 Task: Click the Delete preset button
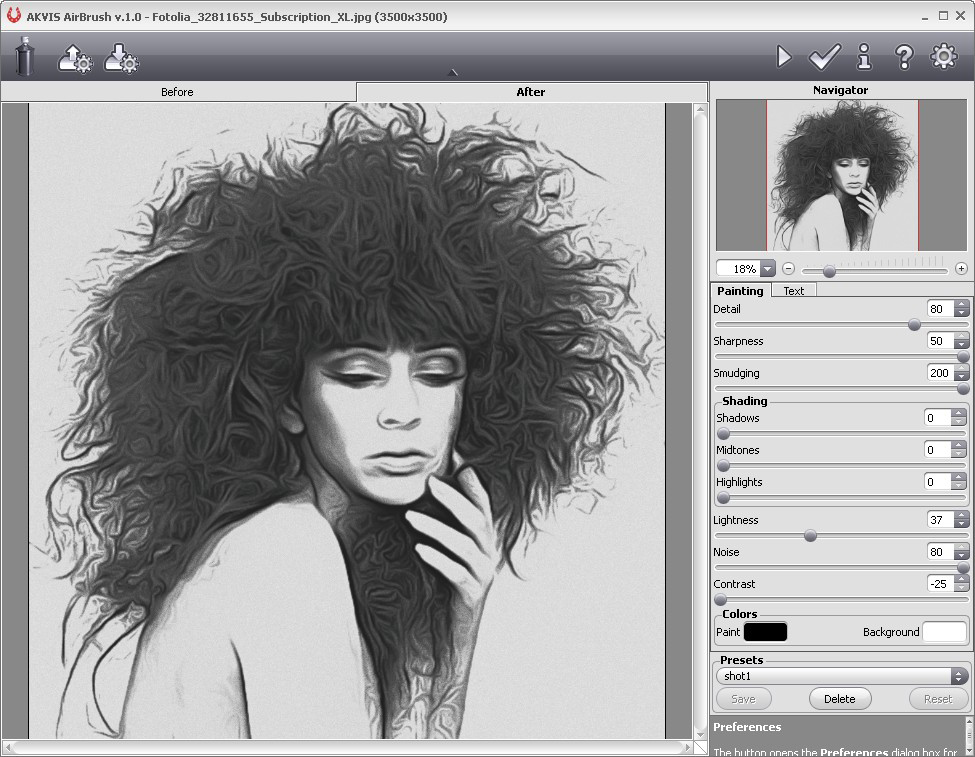839,699
